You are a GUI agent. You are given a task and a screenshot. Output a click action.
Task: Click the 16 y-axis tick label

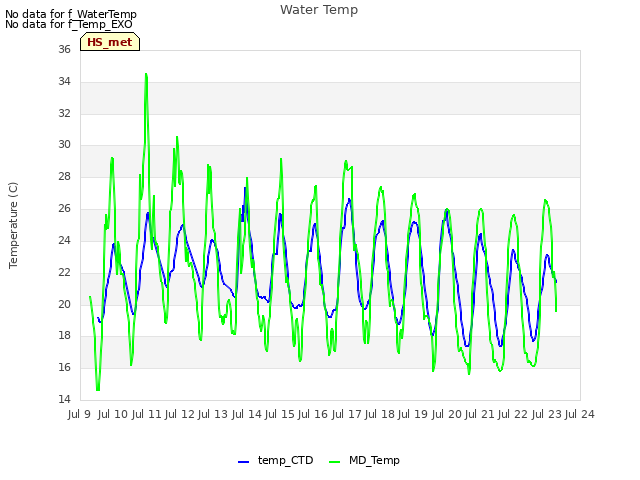point(64,367)
